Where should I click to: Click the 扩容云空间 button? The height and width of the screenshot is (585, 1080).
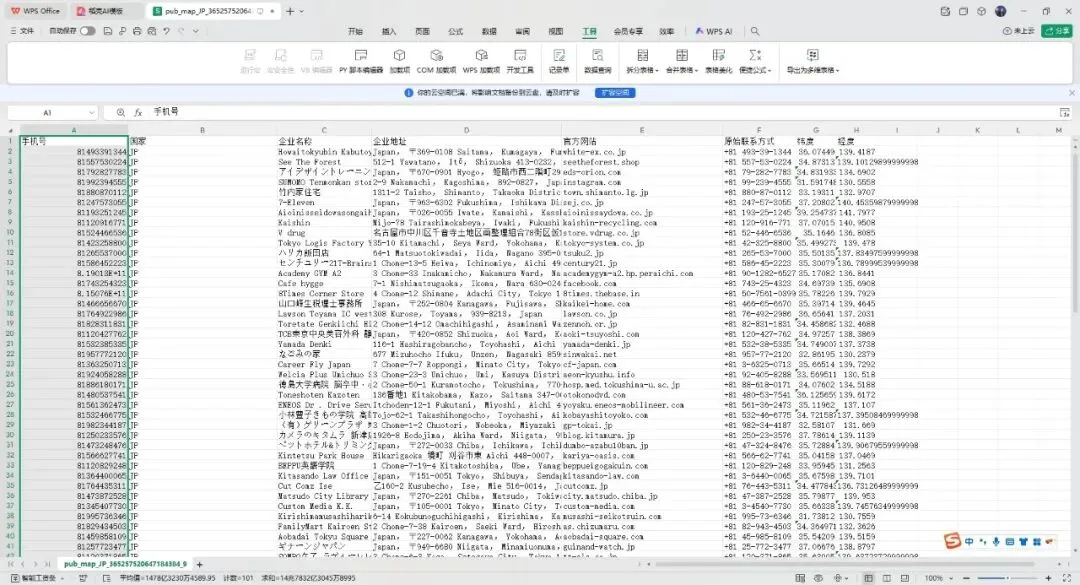click(614, 92)
